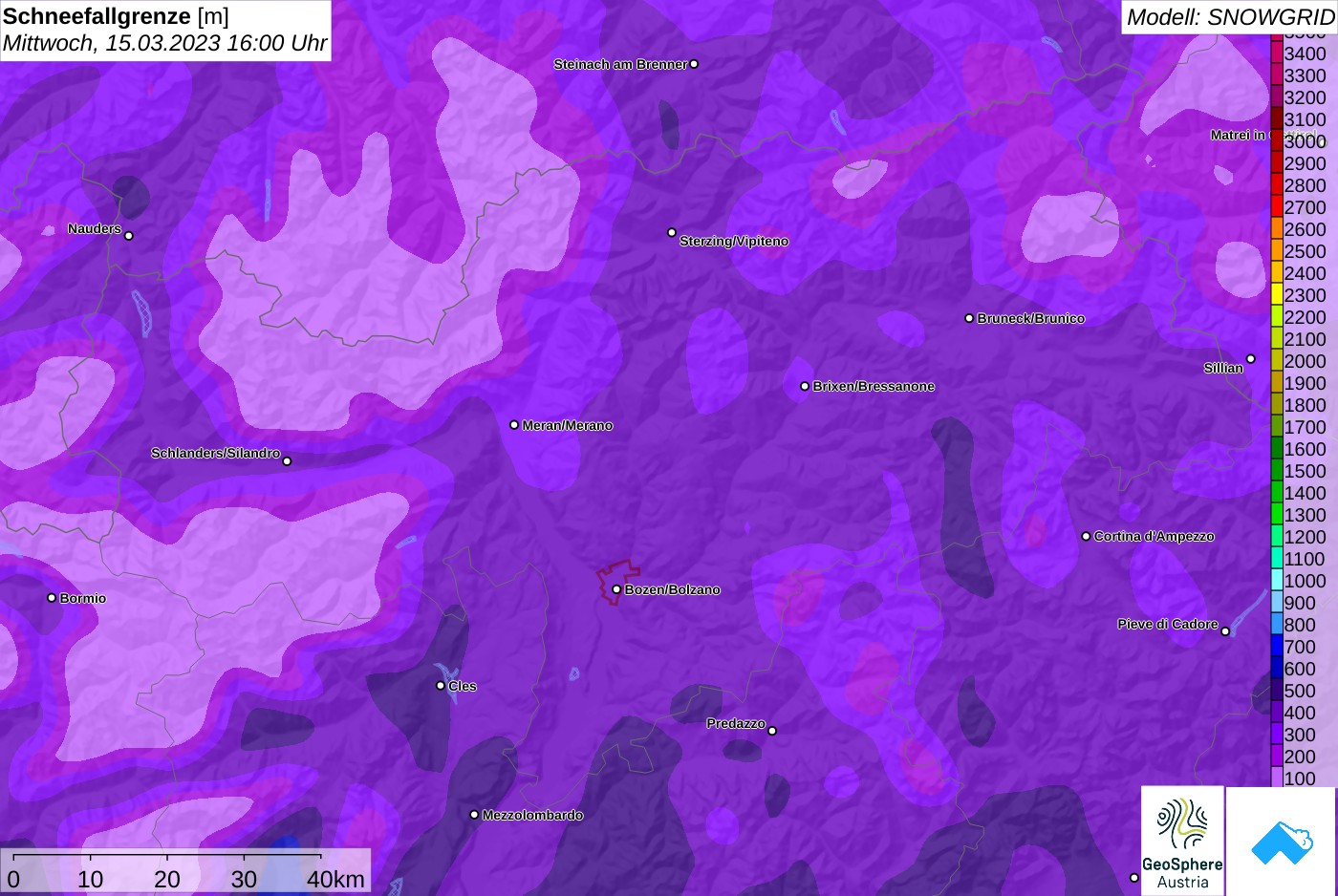
Task: Select the 500 m legend color swatch
Action: pyautogui.click(x=1276, y=691)
